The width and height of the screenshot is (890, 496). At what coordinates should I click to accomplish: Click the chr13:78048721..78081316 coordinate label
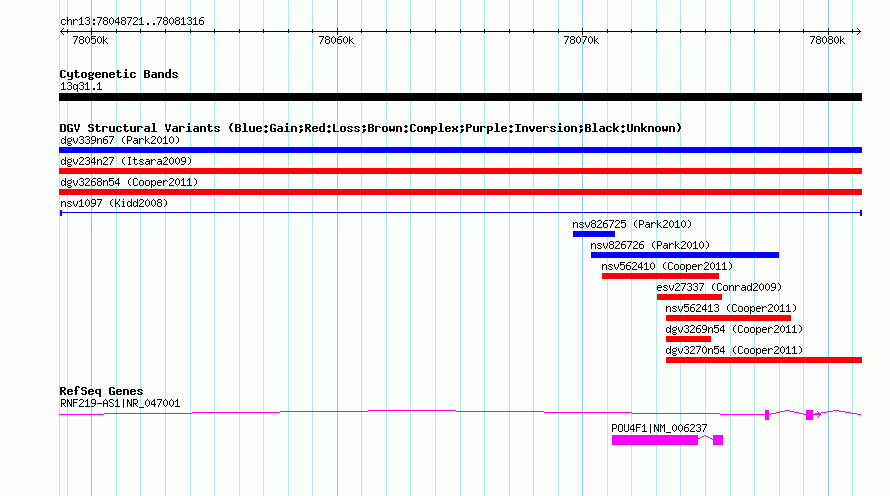coord(132,21)
